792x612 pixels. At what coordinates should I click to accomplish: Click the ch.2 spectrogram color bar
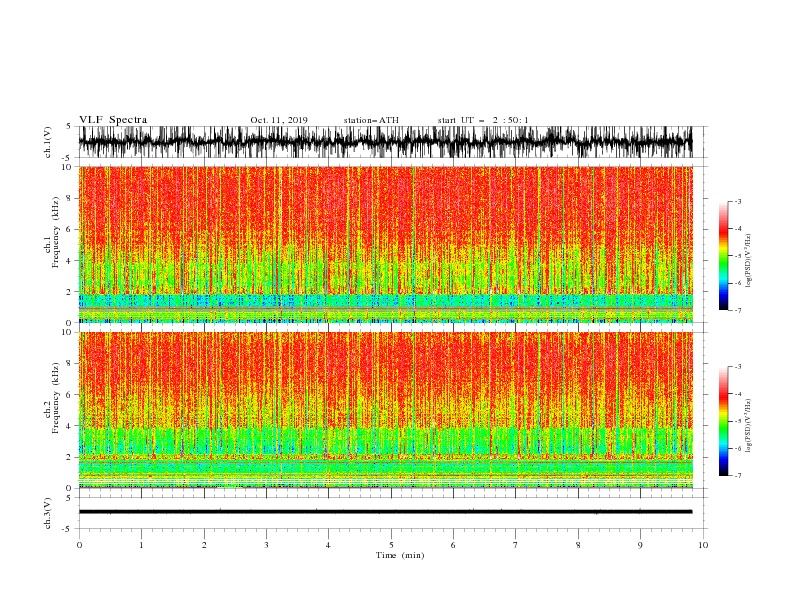click(x=723, y=421)
